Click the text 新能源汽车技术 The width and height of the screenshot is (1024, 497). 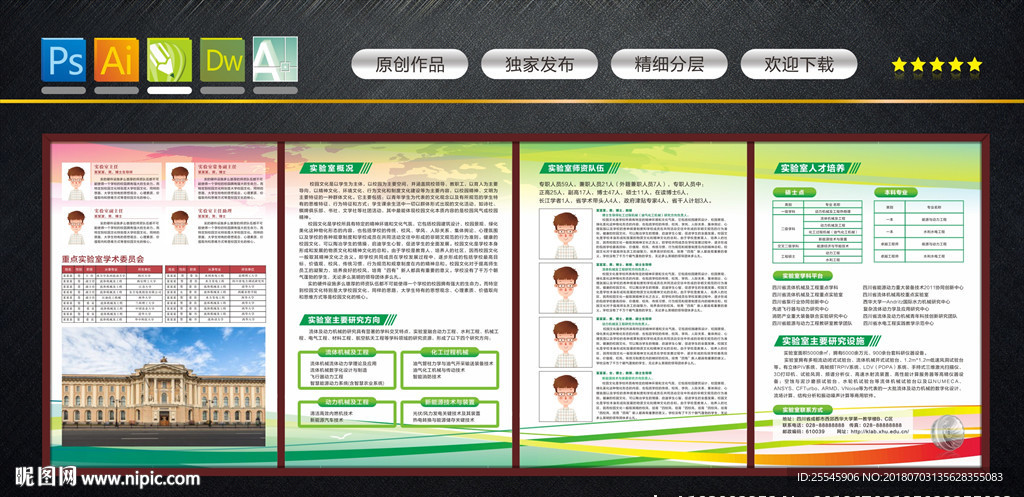click(x=327, y=421)
